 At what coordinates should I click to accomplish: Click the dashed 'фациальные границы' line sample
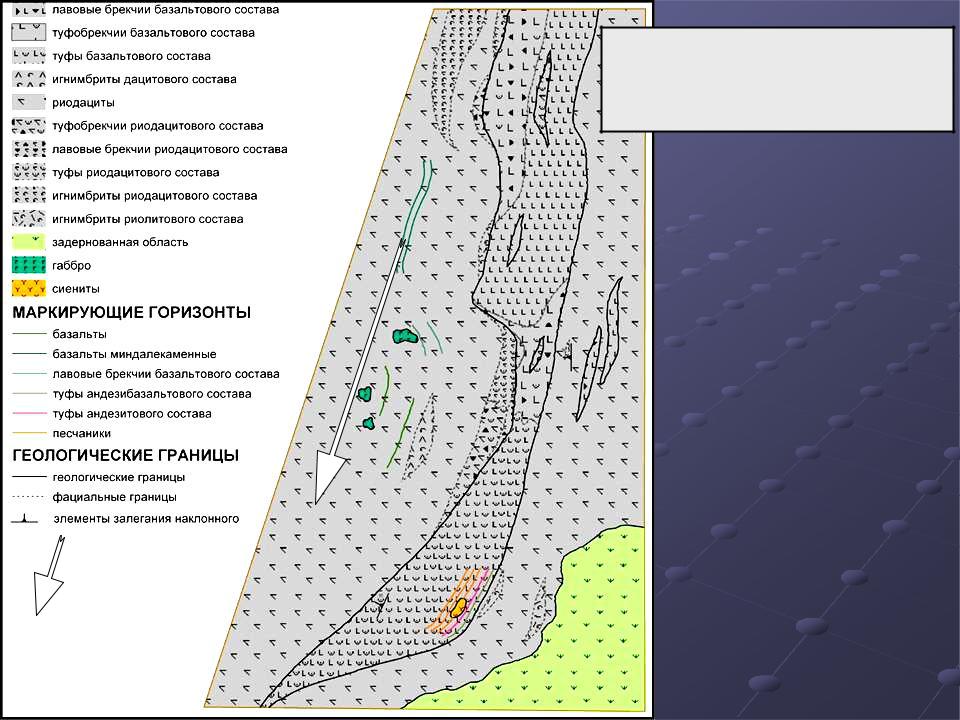(29, 497)
